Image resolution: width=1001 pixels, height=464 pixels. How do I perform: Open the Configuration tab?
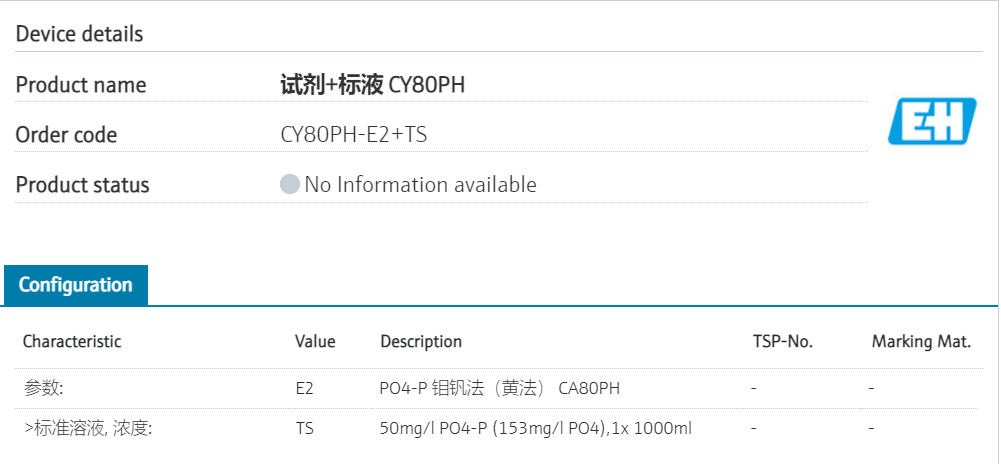tap(76, 285)
